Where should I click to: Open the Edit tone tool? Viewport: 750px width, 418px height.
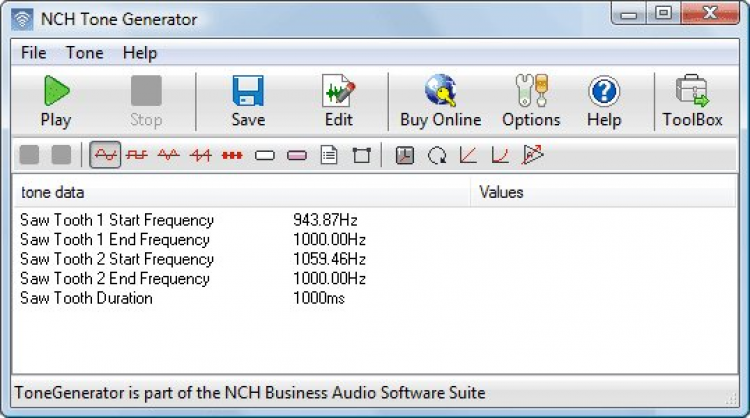(x=339, y=101)
